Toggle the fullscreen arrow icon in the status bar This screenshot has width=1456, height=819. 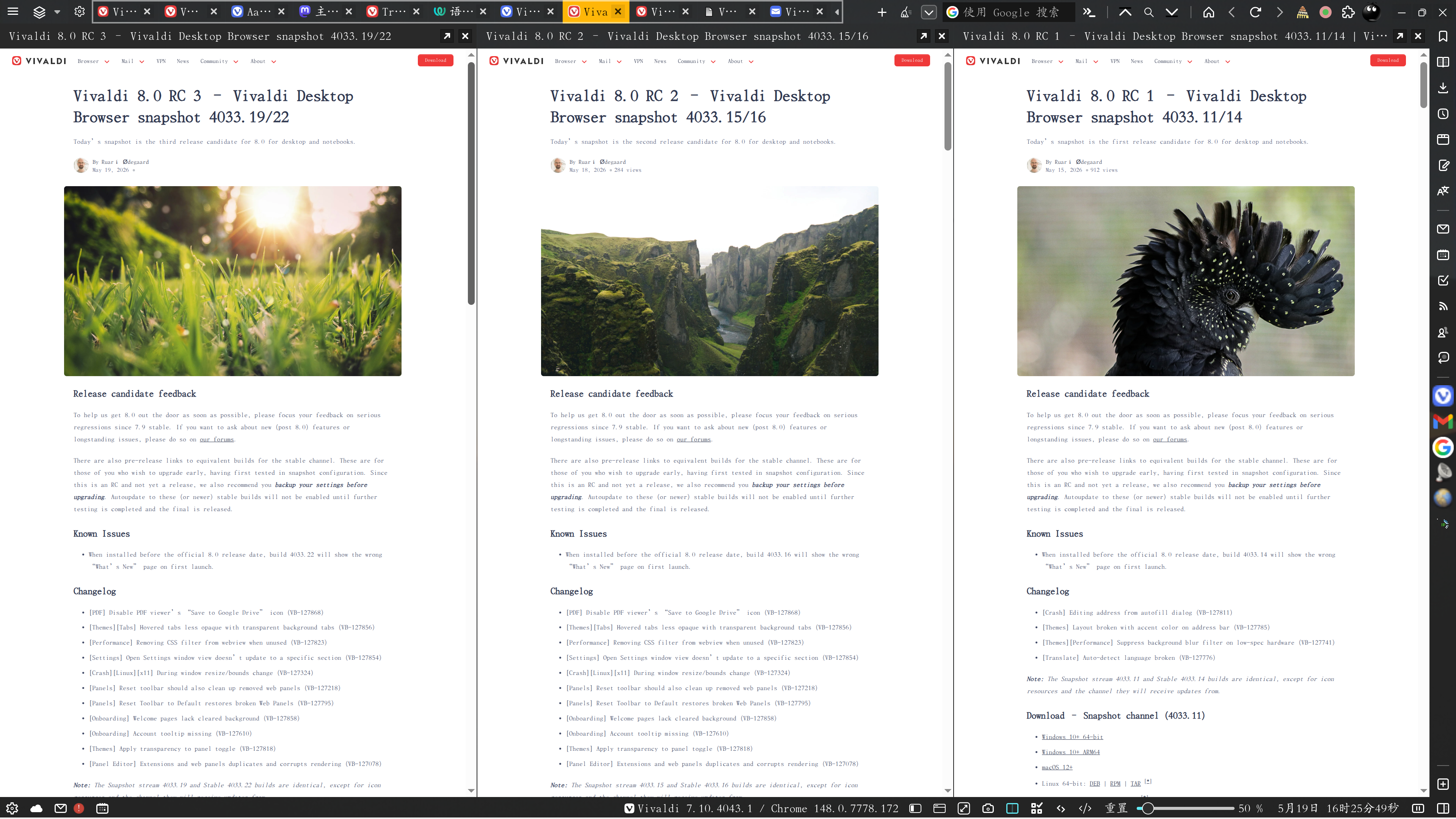click(964, 808)
